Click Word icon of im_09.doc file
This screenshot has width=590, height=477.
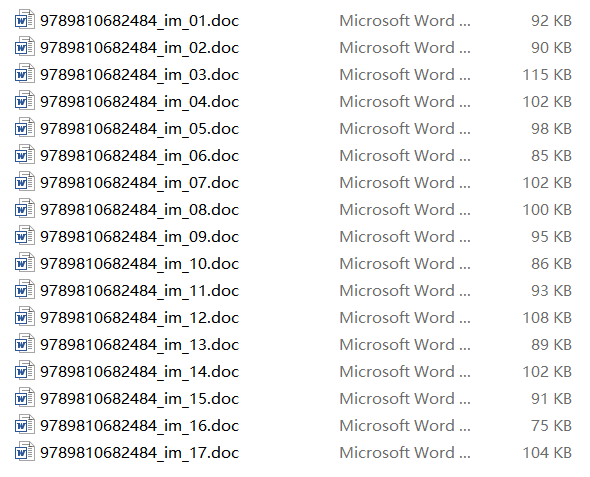click(25, 236)
